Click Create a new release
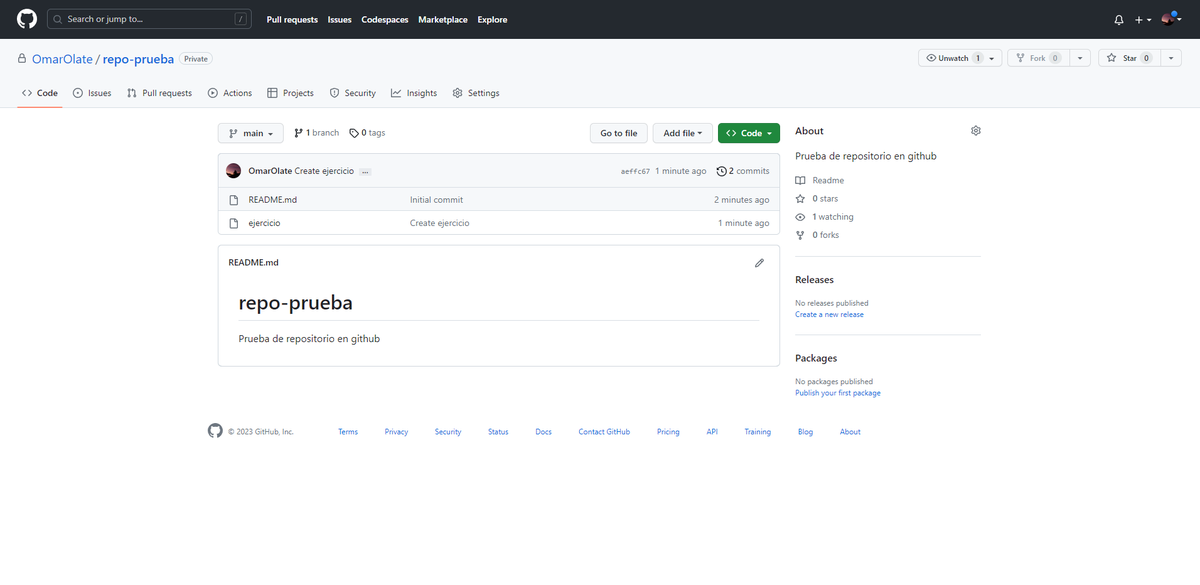1200x585 pixels. pos(829,314)
